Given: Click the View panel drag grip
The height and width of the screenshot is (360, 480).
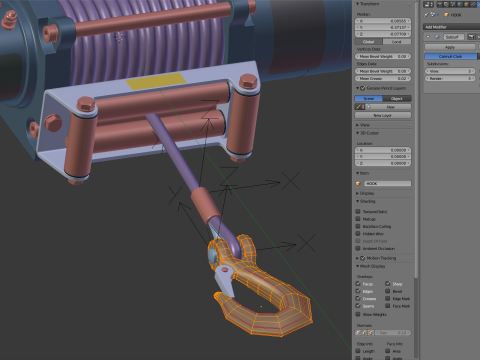Looking at the screenshot, I should [x=409, y=125].
